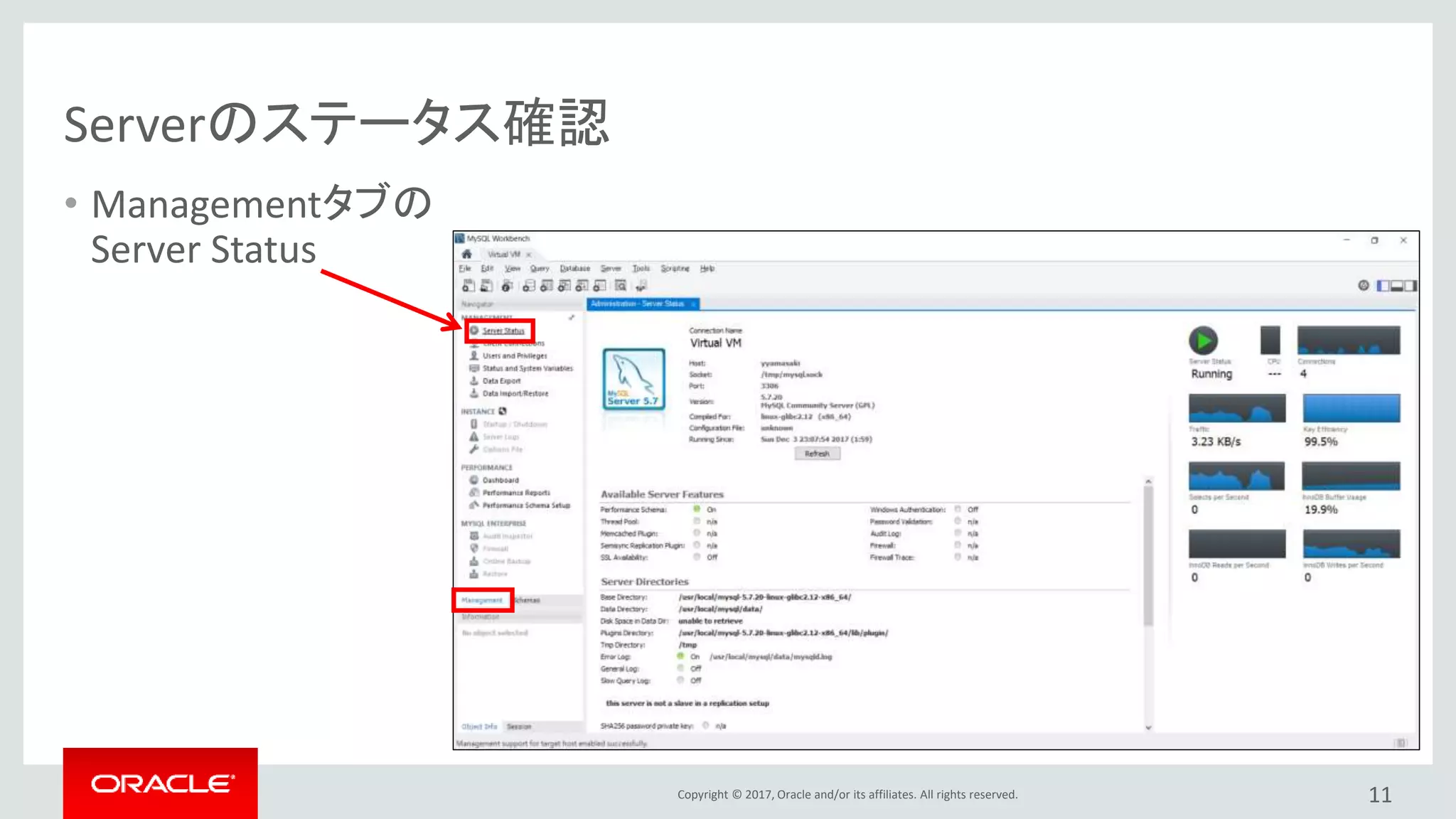
Task: Click the search table data toolbar icon
Action: click(621, 286)
